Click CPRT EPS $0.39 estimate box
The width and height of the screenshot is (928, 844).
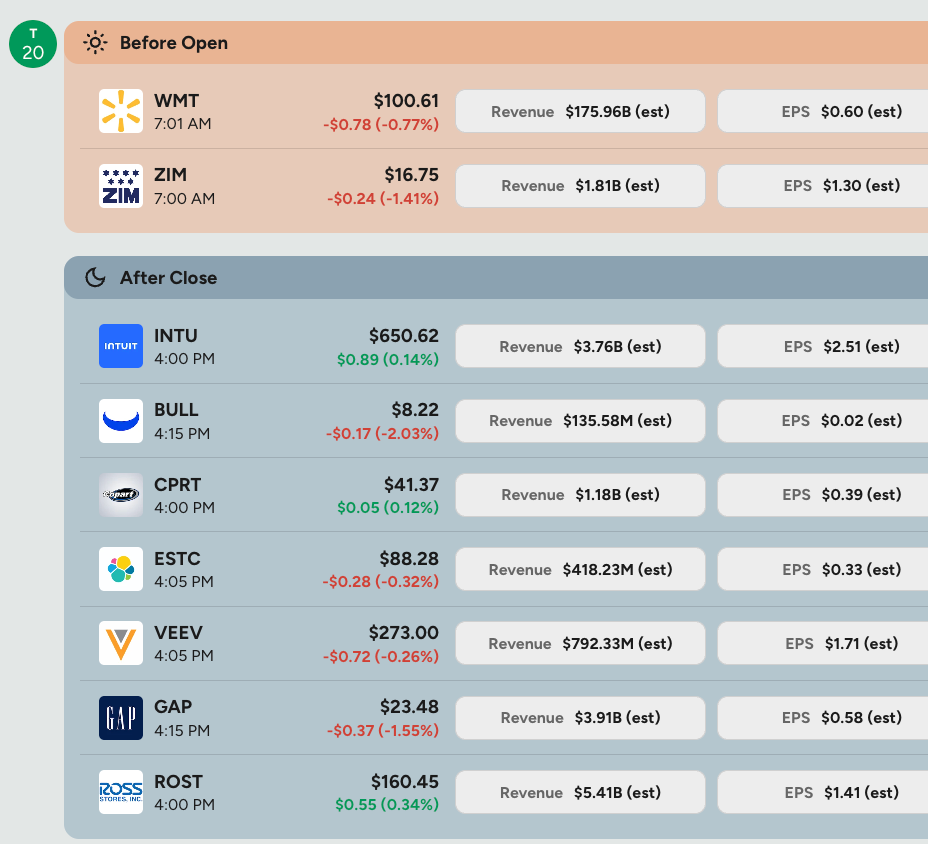tap(823, 495)
